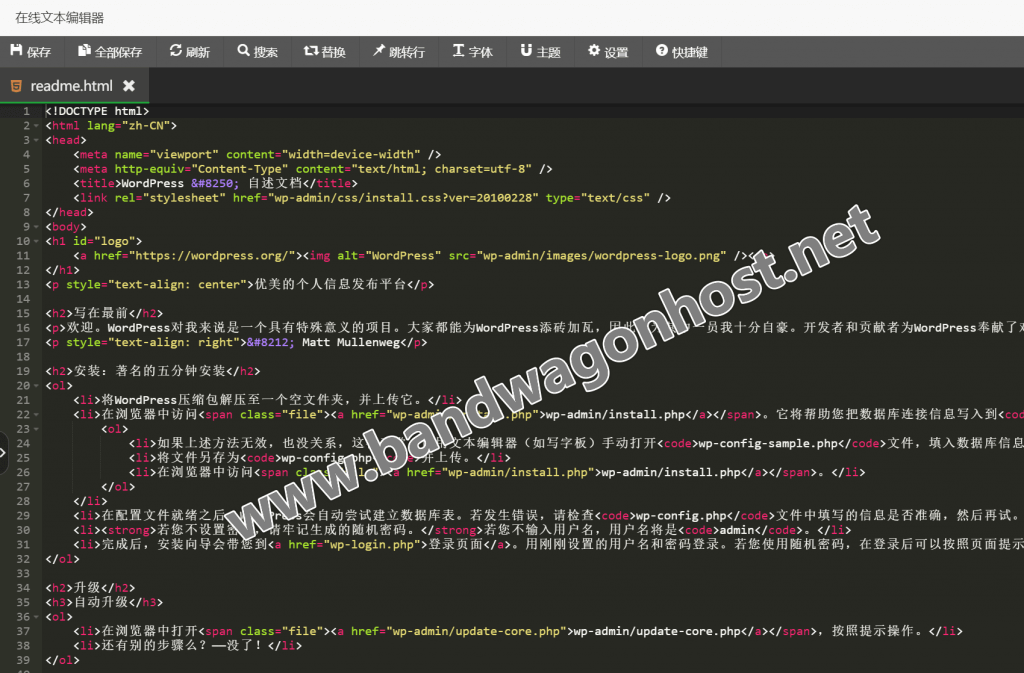The height and width of the screenshot is (673, 1024).
Task: Refresh the editor with 刷新
Action: pyautogui.click(x=189, y=52)
